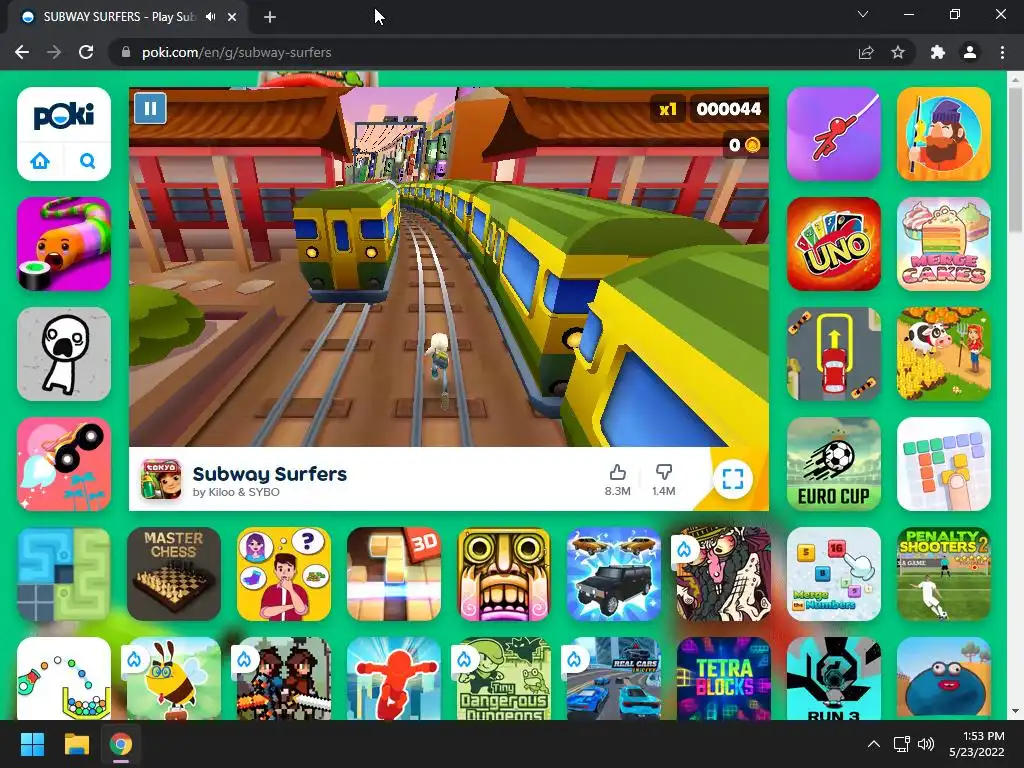
Task: Pause the Subway Surfers game
Action: [150, 108]
